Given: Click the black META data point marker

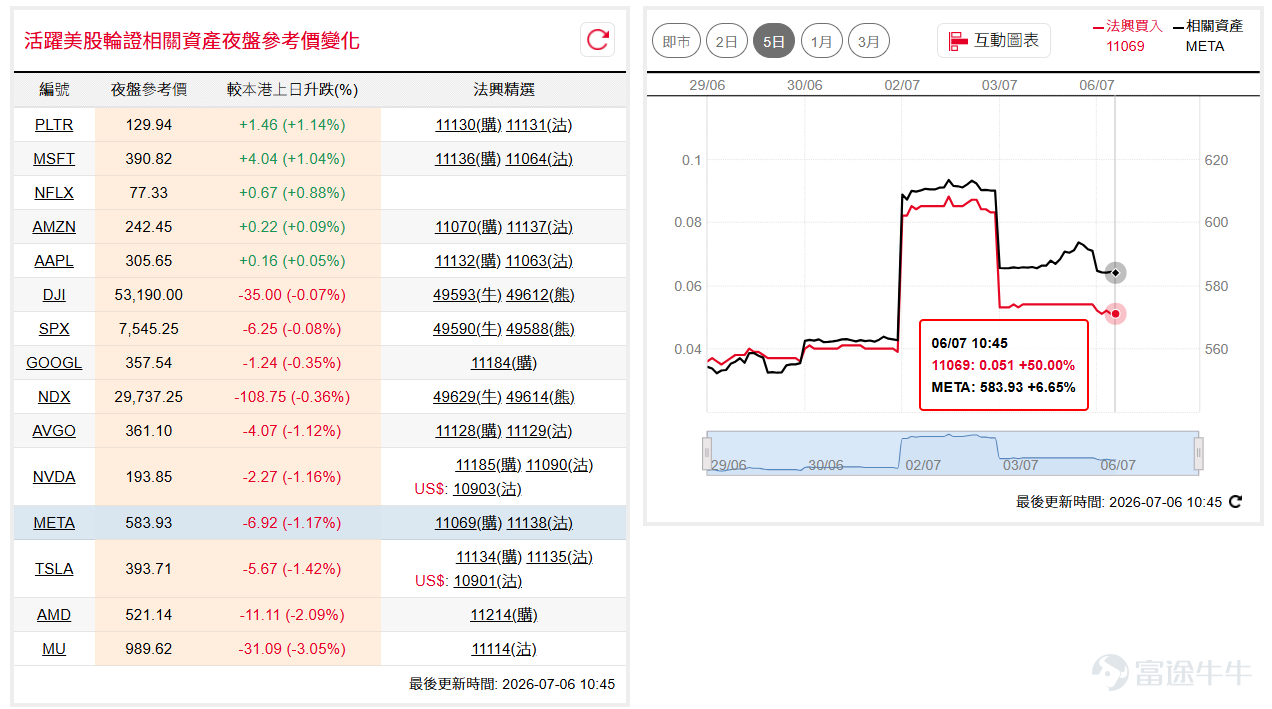Looking at the screenshot, I should pos(1115,272).
